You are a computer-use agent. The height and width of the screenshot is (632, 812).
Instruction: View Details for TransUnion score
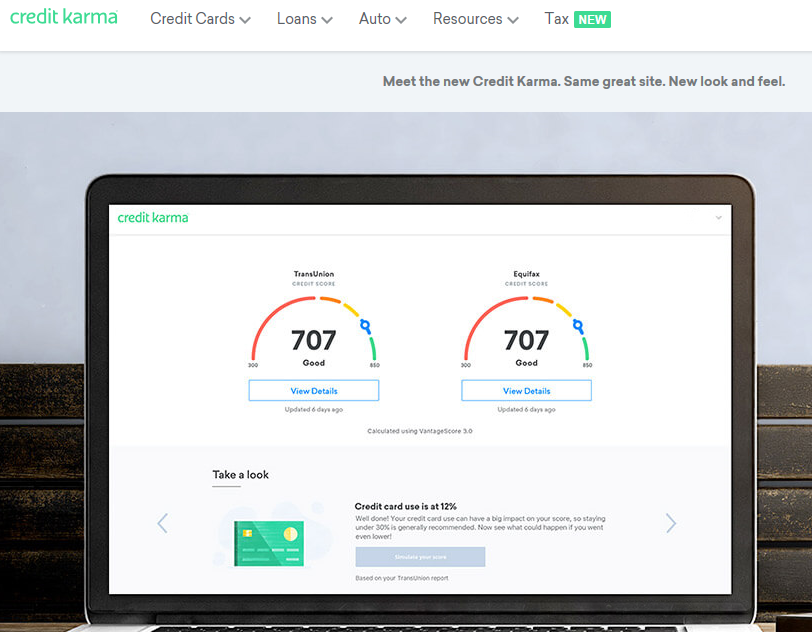[314, 391]
